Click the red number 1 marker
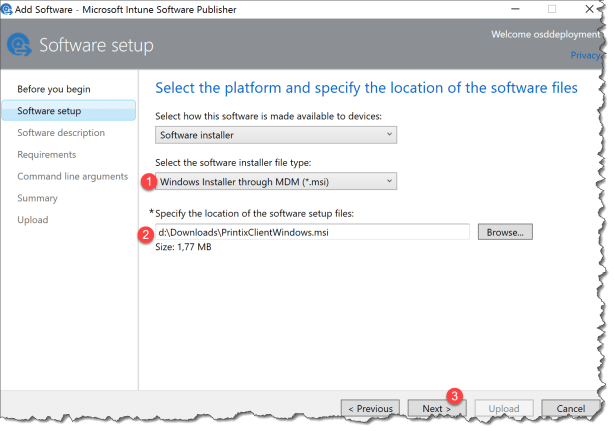This screenshot has width=615, height=431. pyautogui.click(x=148, y=181)
